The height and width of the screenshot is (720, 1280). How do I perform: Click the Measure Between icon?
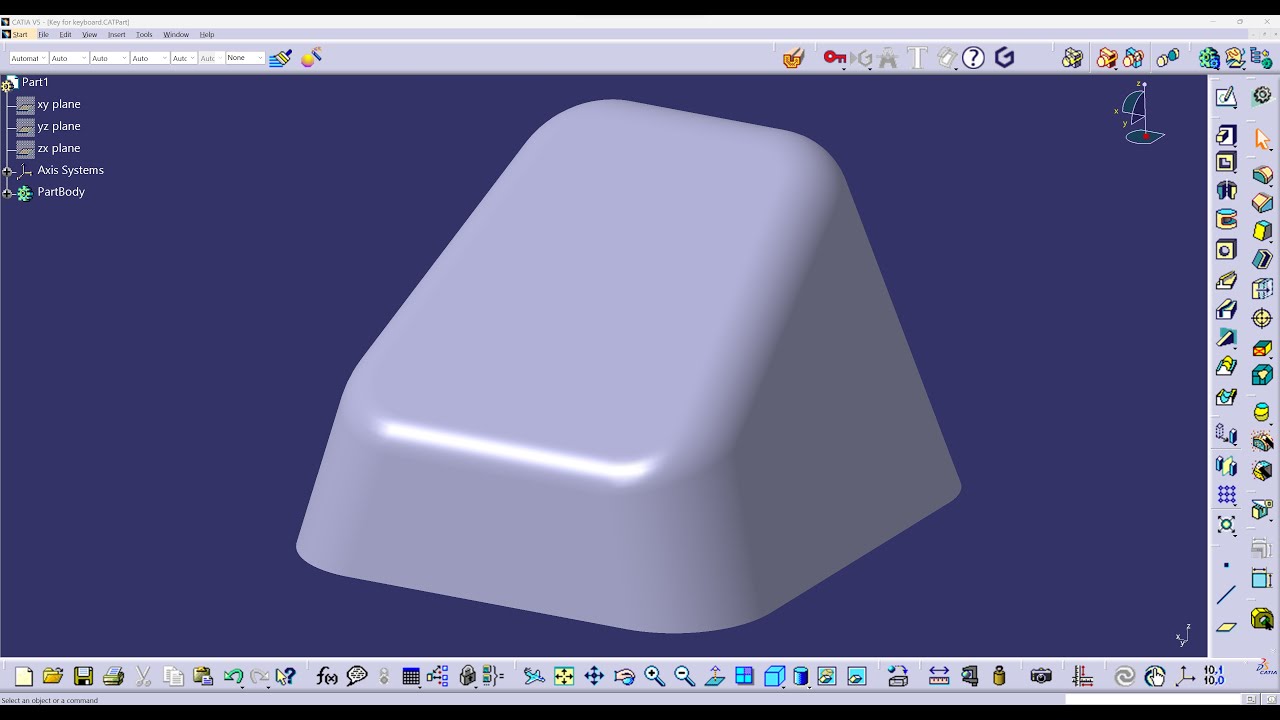point(939,677)
